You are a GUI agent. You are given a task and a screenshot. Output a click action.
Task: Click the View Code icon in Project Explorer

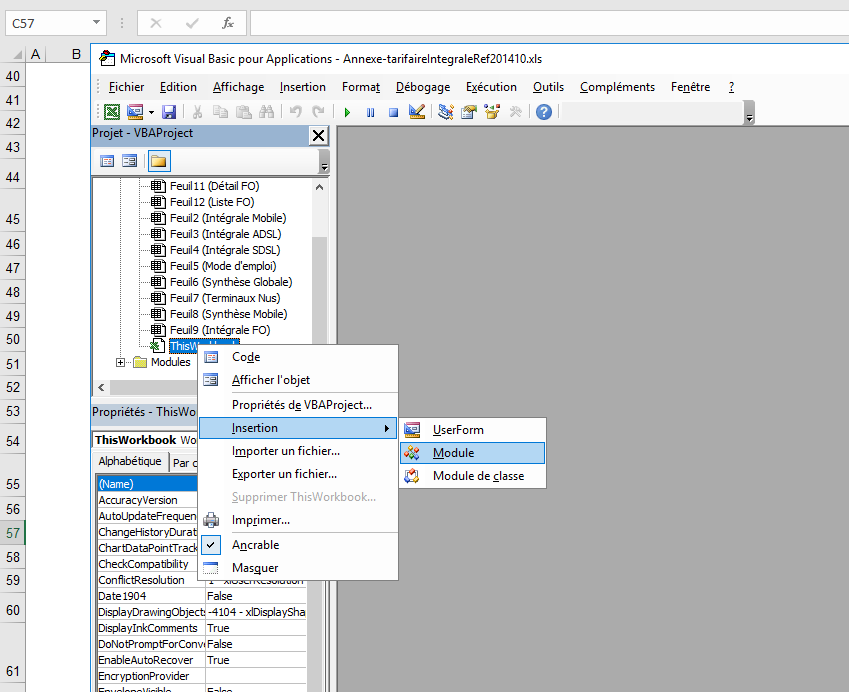point(108,161)
